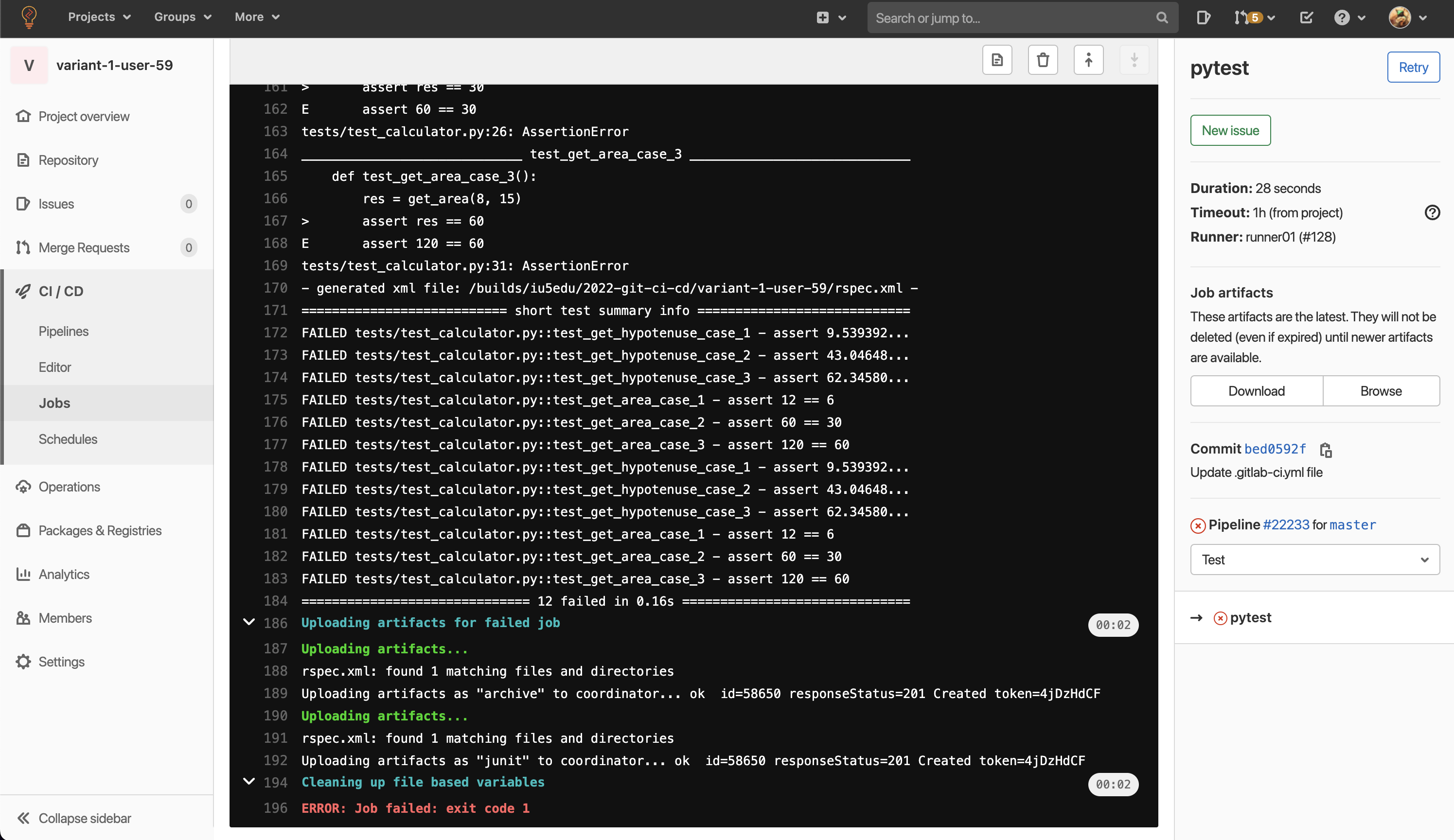Click the CI / CD rocket icon
The image size is (1454, 840).
(23, 291)
